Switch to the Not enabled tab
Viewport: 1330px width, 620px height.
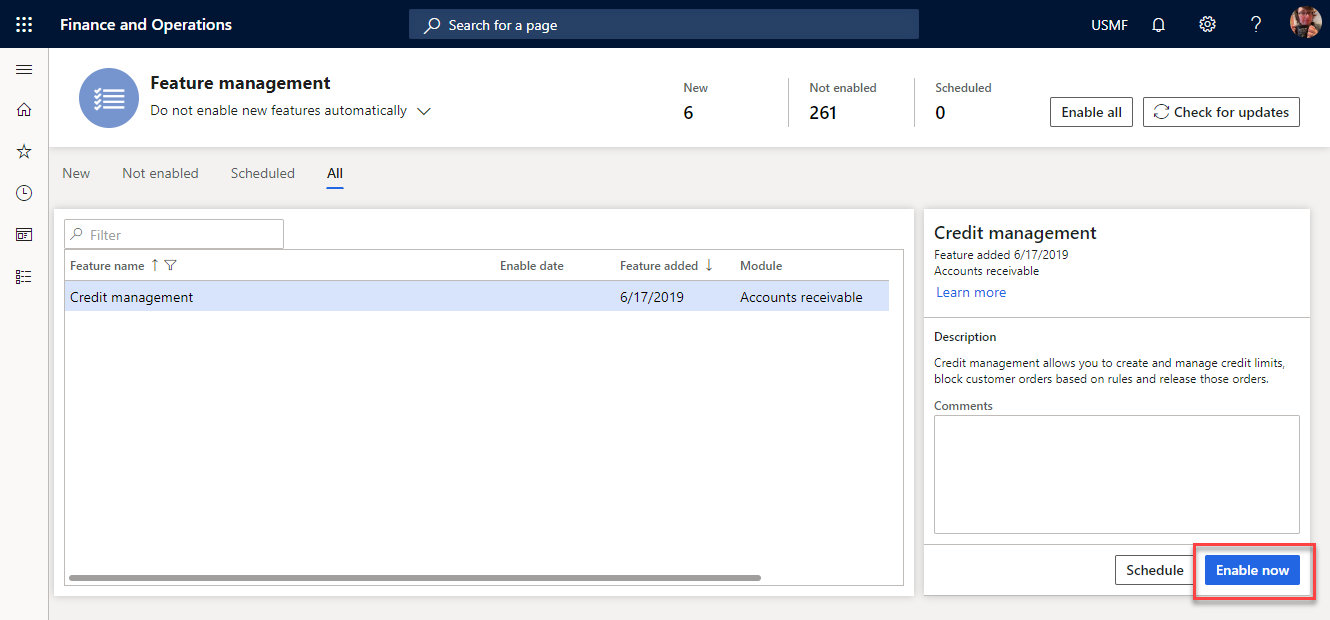tap(160, 173)
